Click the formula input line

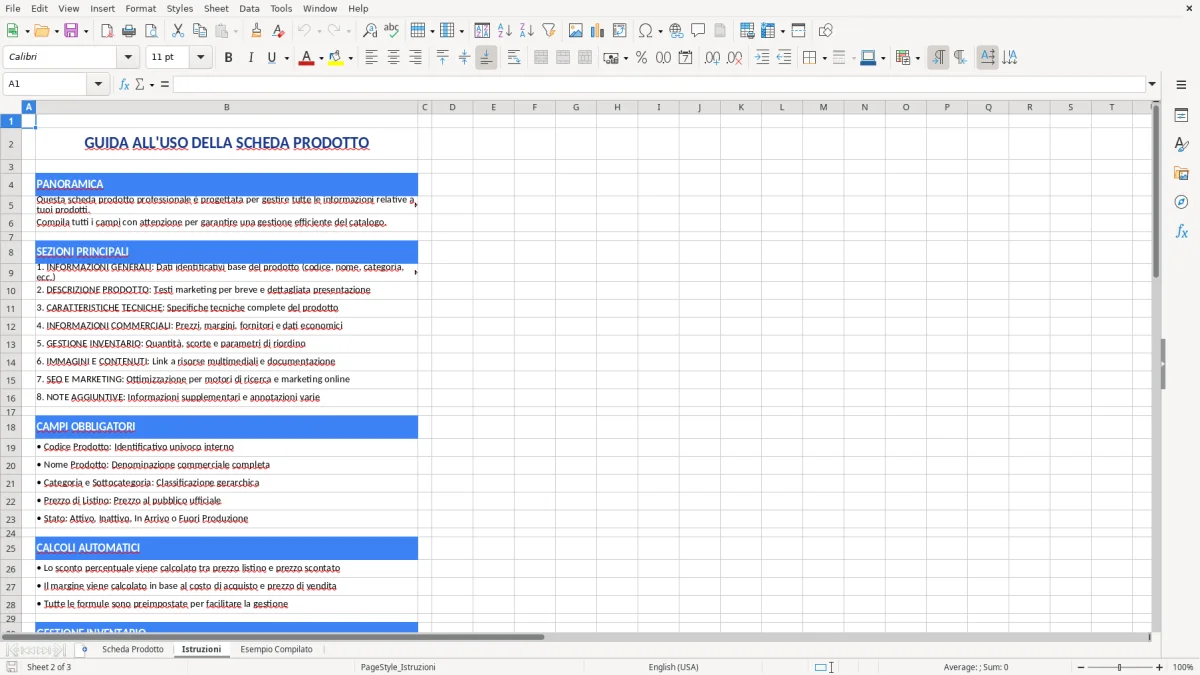pos(659,84)
